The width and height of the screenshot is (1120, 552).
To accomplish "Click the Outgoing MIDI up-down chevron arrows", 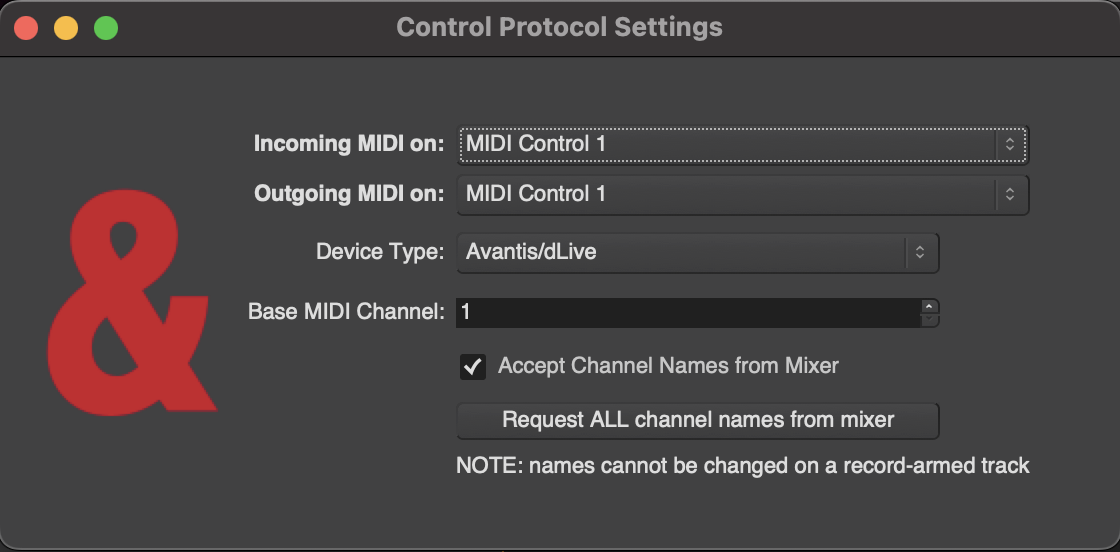I will click(x=1010, y=194).
